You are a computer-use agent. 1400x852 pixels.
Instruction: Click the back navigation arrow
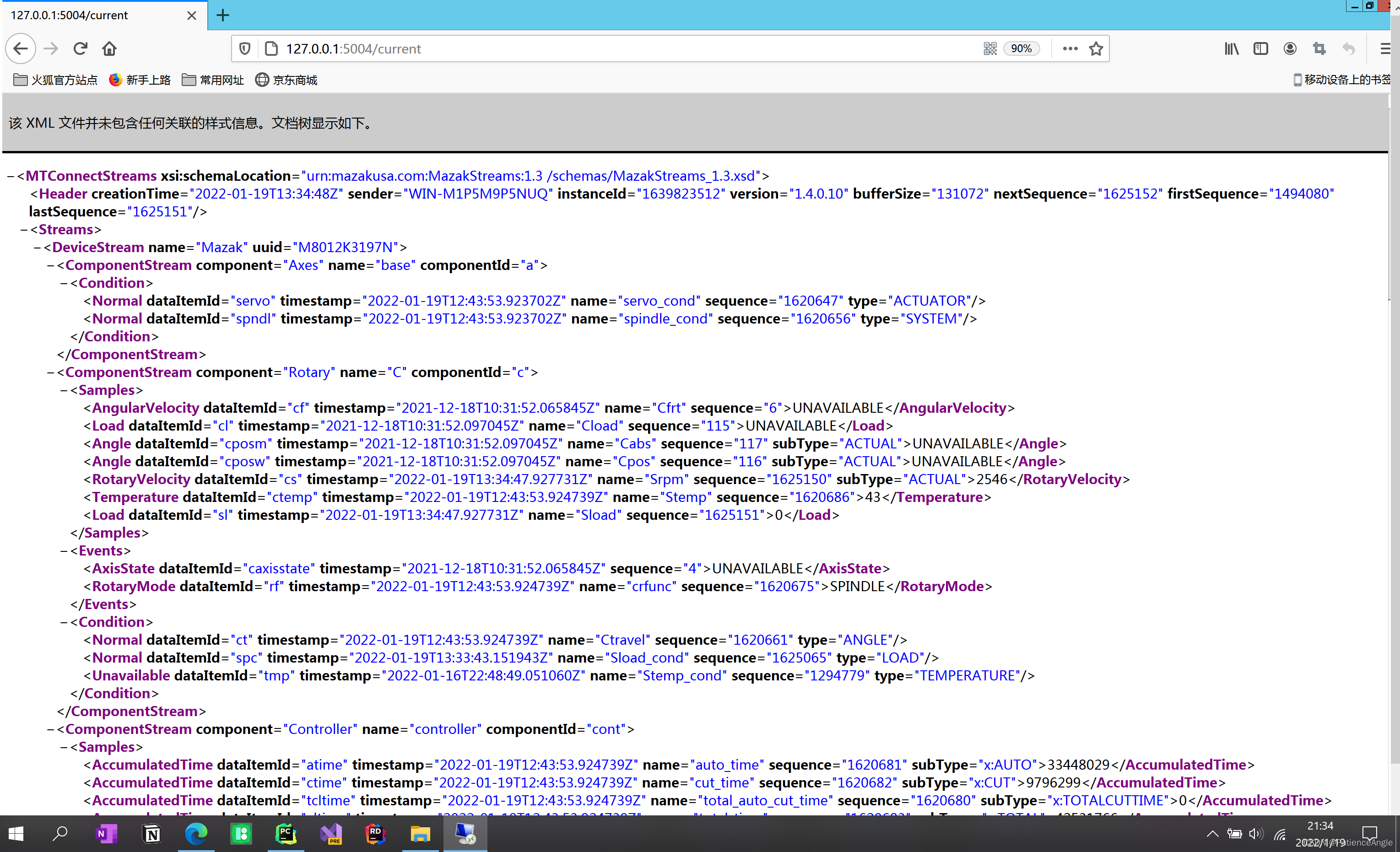click(21, 49)
